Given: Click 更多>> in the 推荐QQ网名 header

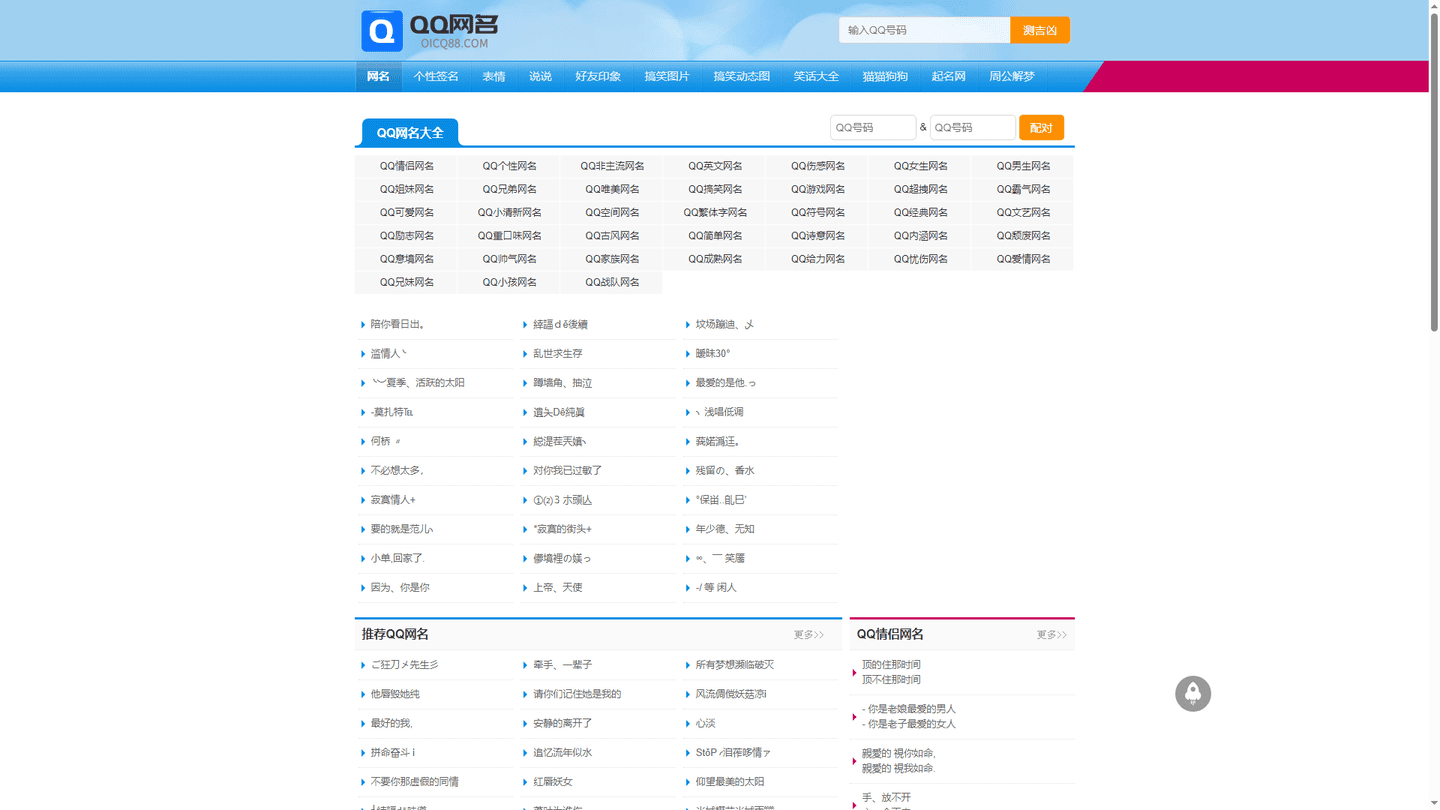Looking at the screenshot, I should pyautogui.click(x=809, y=635).
